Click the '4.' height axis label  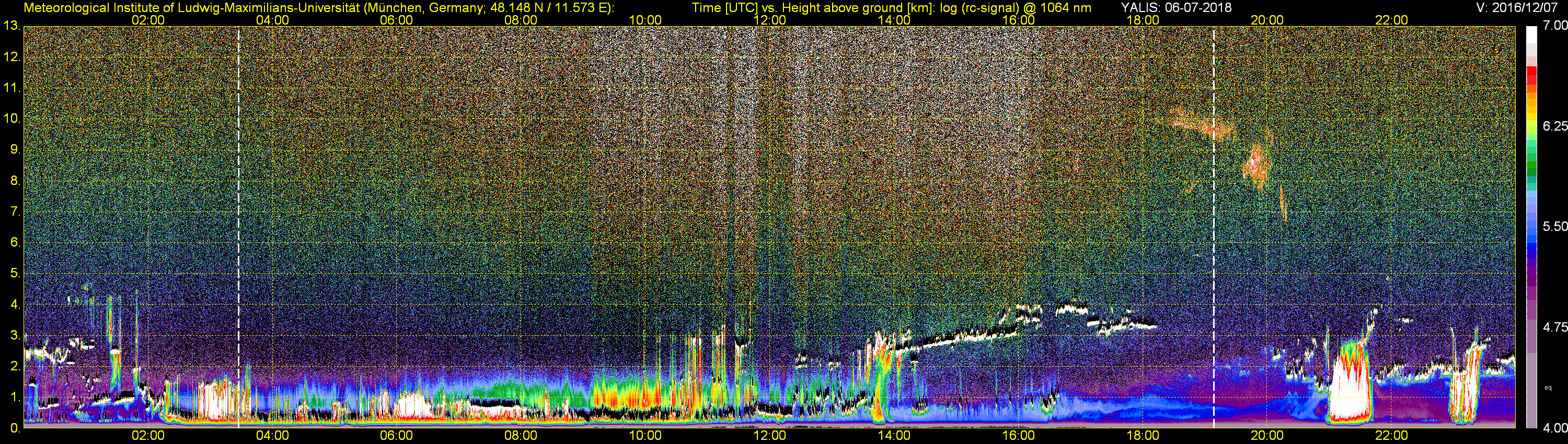(x=15, y=304)
